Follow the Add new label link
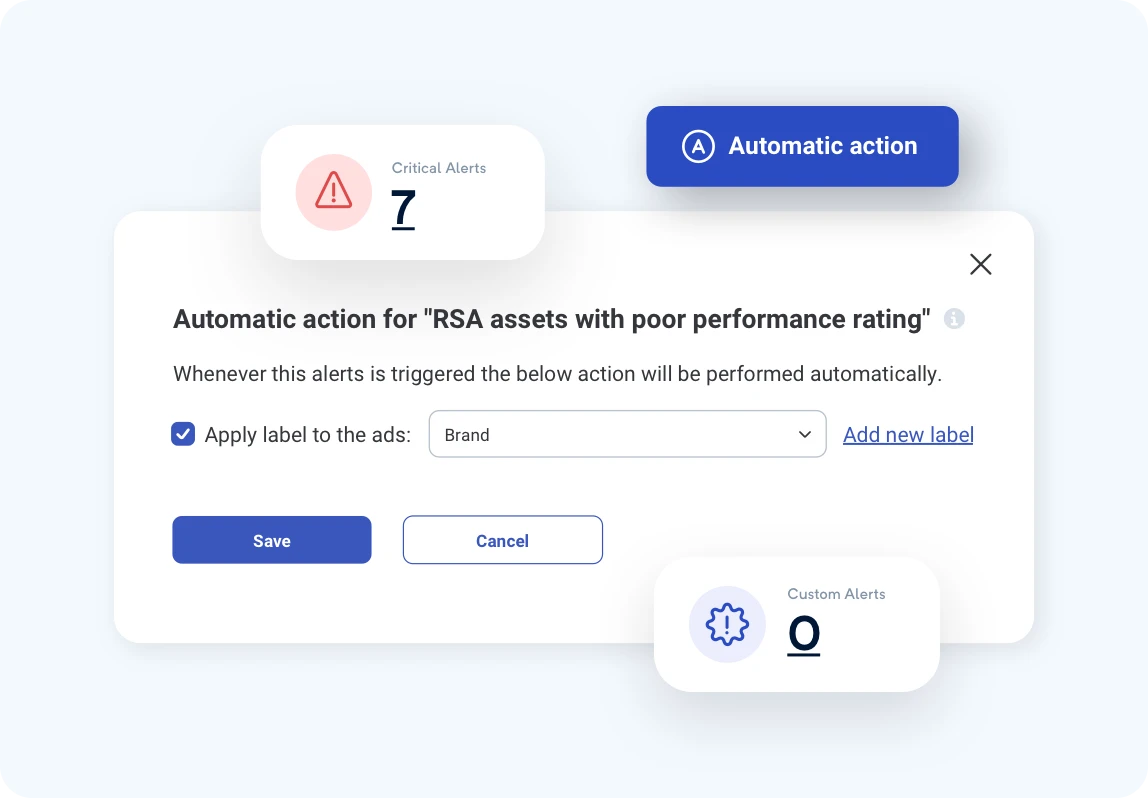1148x798 pixels. pos(908,435)
